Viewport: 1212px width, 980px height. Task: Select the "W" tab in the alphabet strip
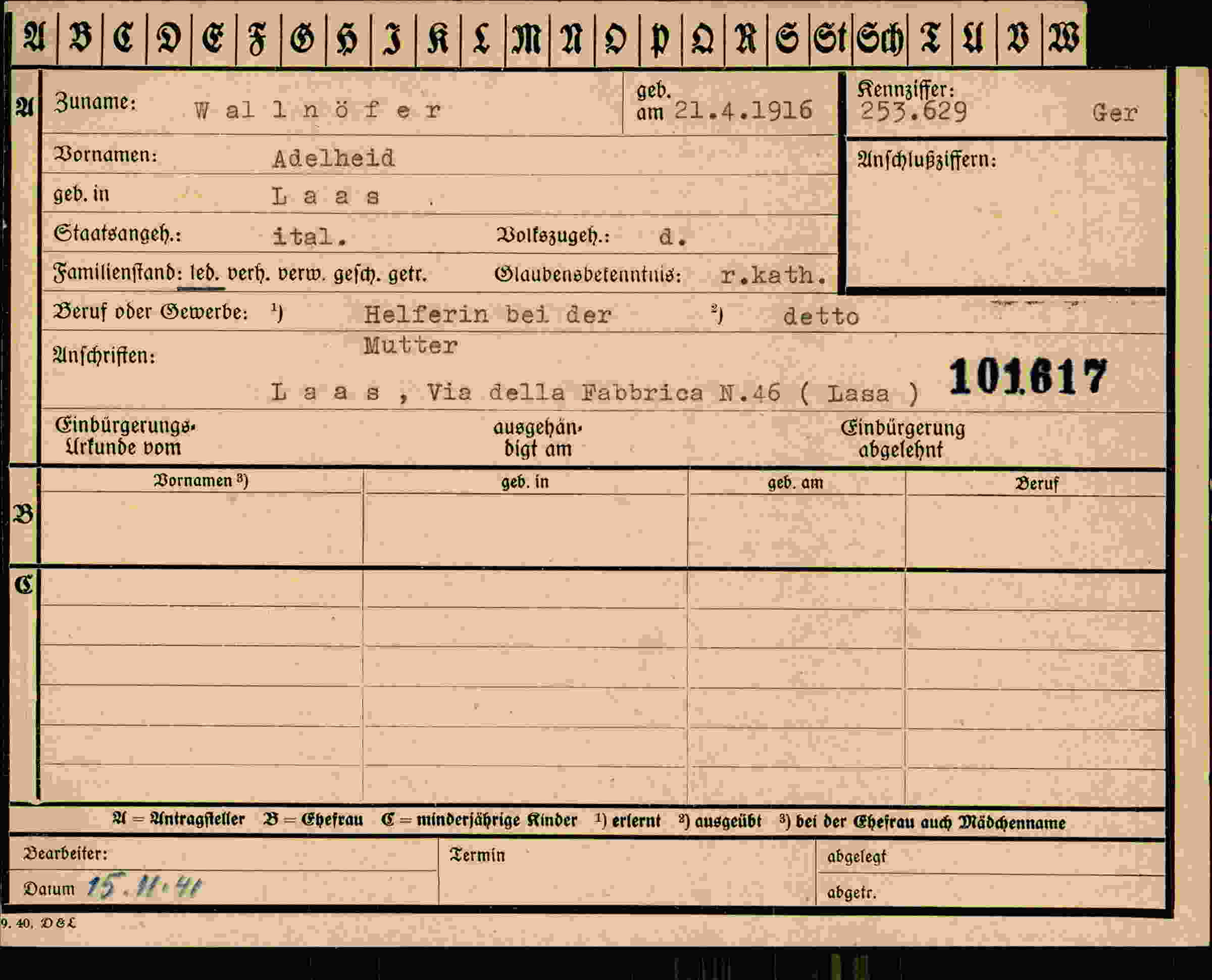(x=1064, y=37)
